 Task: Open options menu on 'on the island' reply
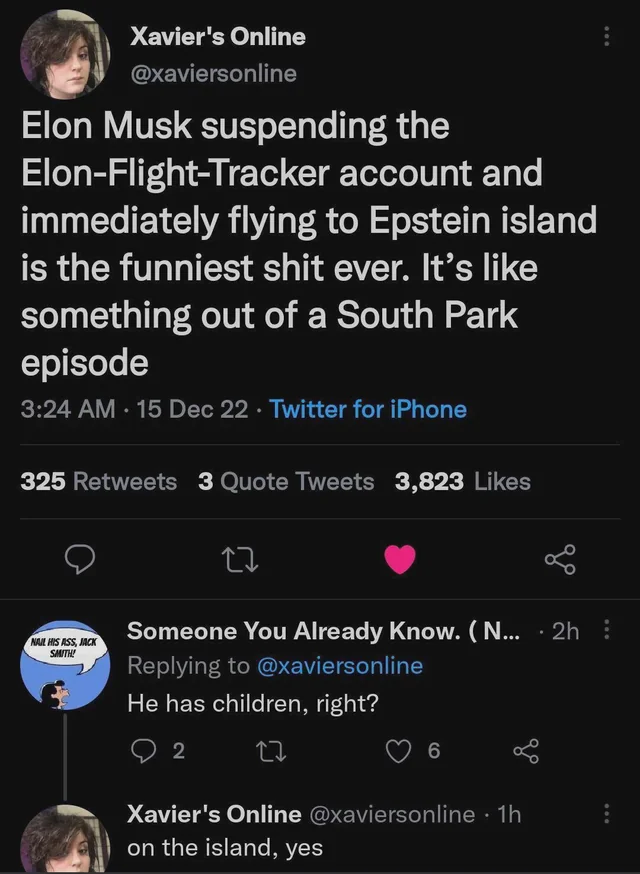[607, 813]
